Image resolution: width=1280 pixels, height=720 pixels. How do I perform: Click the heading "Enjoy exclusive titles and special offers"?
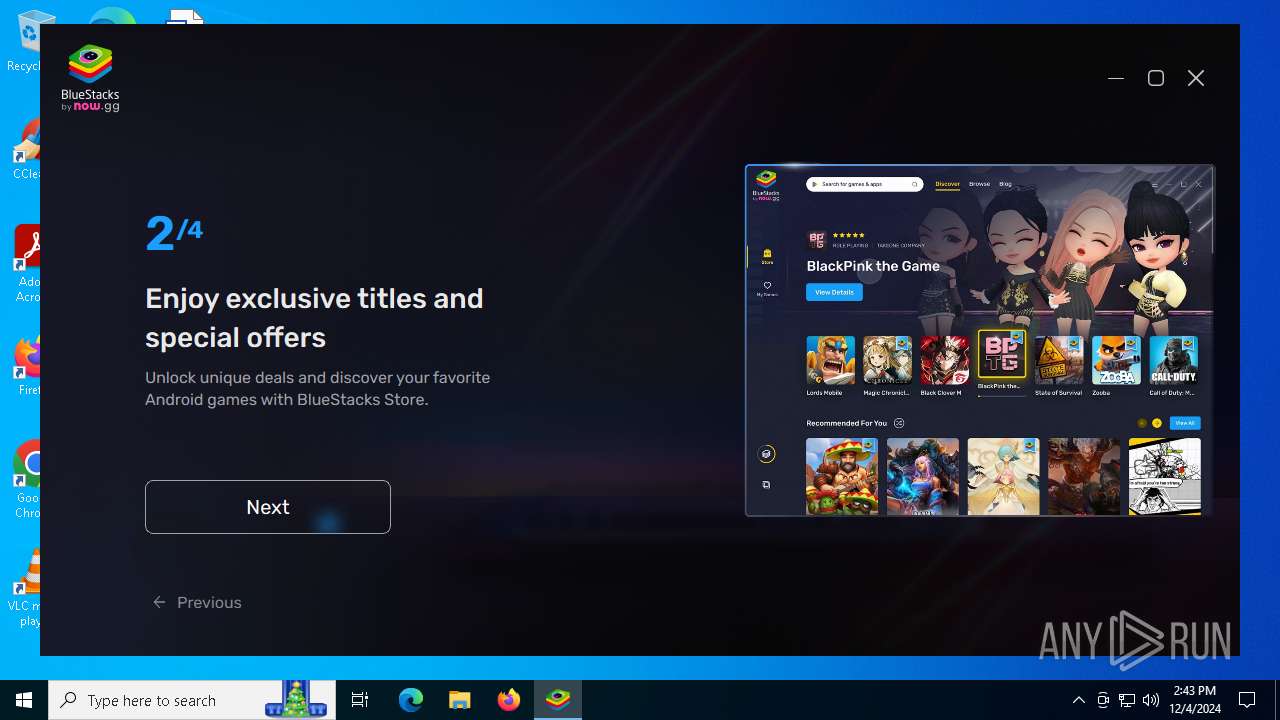tap(314, 318)
